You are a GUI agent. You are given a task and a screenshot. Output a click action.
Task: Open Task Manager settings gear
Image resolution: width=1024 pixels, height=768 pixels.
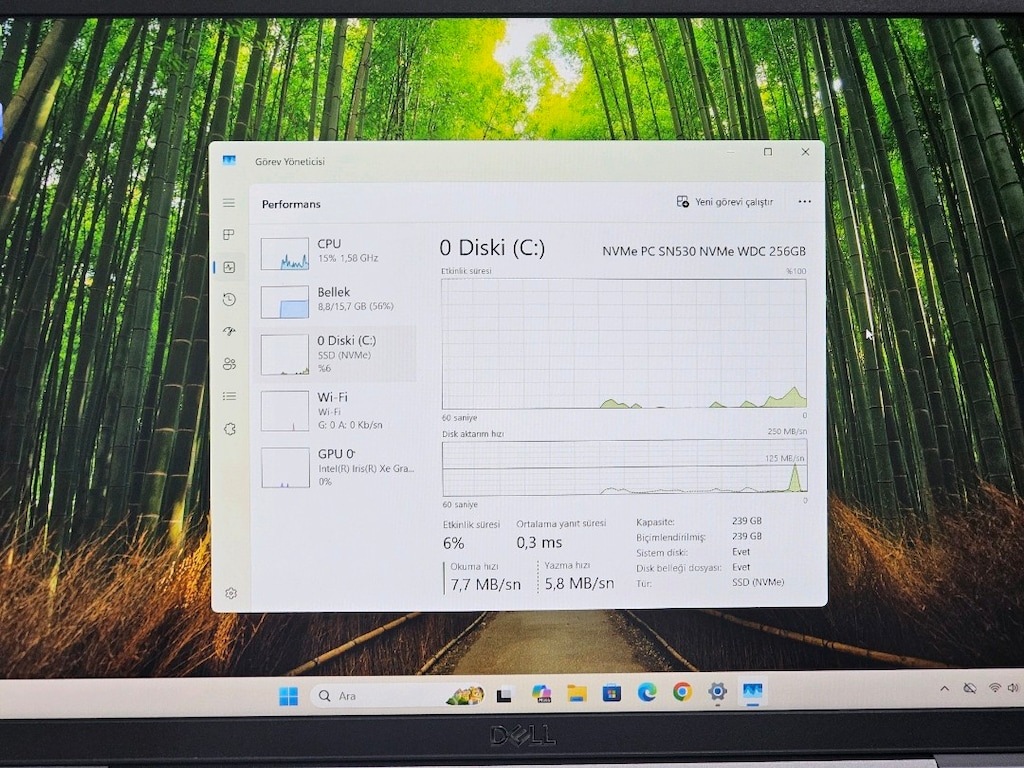(x=231, y=594)
